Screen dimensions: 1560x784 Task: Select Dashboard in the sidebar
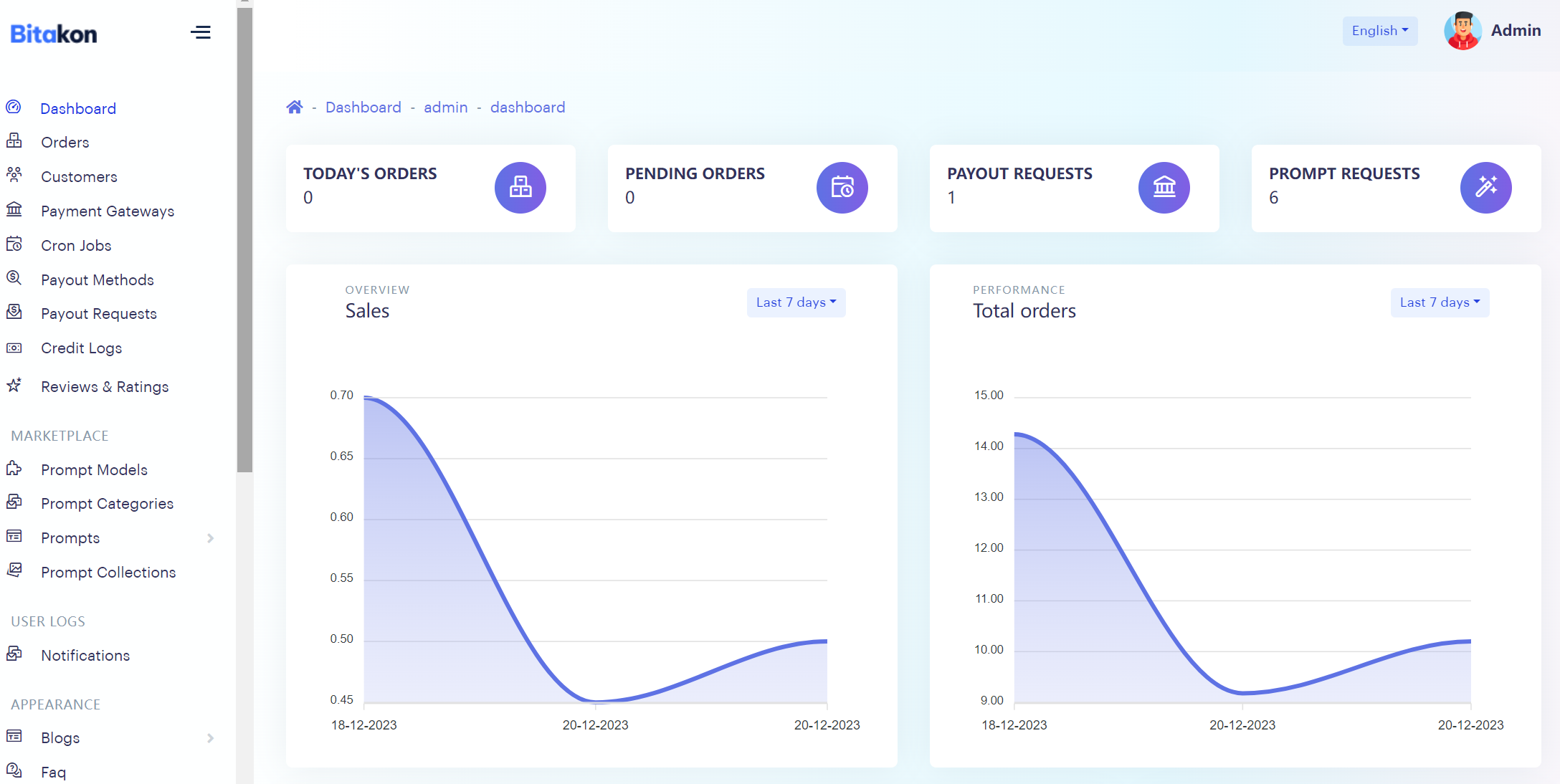78,108
